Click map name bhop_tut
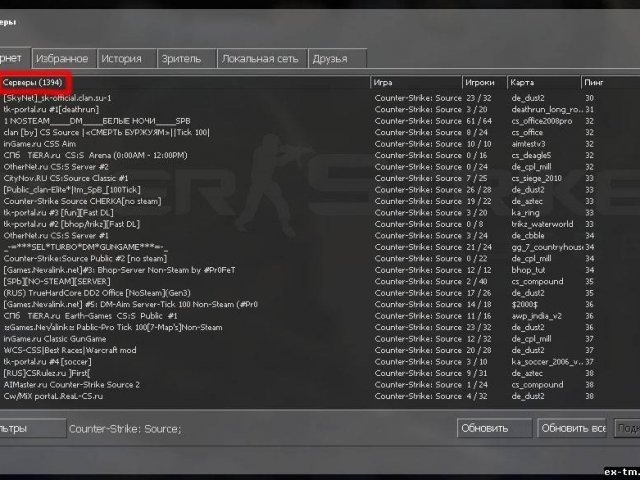640x480 pixels. coord(528,270)
